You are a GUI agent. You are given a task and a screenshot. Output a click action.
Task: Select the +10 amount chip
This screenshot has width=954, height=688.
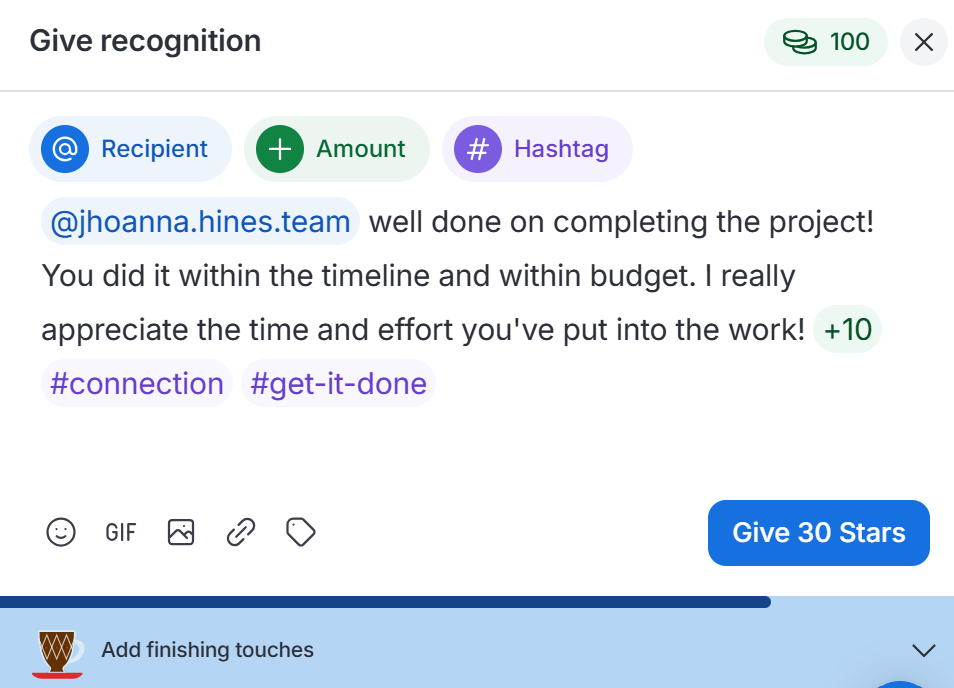848,330
